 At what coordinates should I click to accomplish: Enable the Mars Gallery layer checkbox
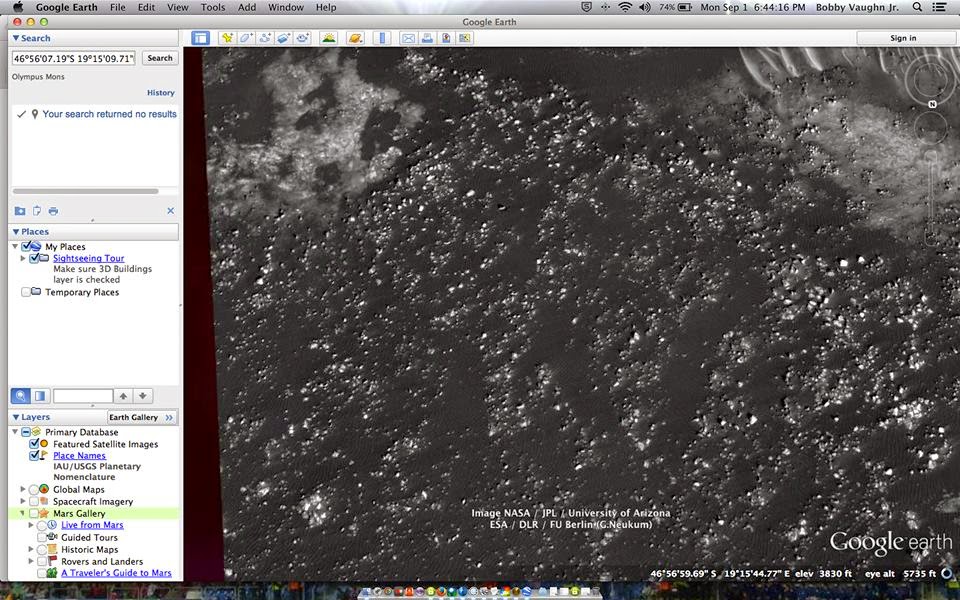[x=34, y=513]
